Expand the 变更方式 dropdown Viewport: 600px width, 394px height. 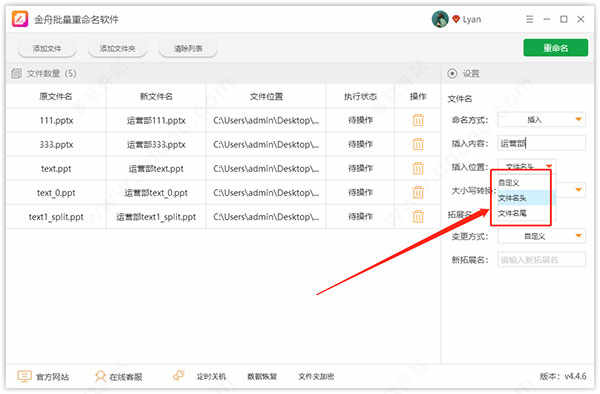pyautogui.click(x=541, y=236)
